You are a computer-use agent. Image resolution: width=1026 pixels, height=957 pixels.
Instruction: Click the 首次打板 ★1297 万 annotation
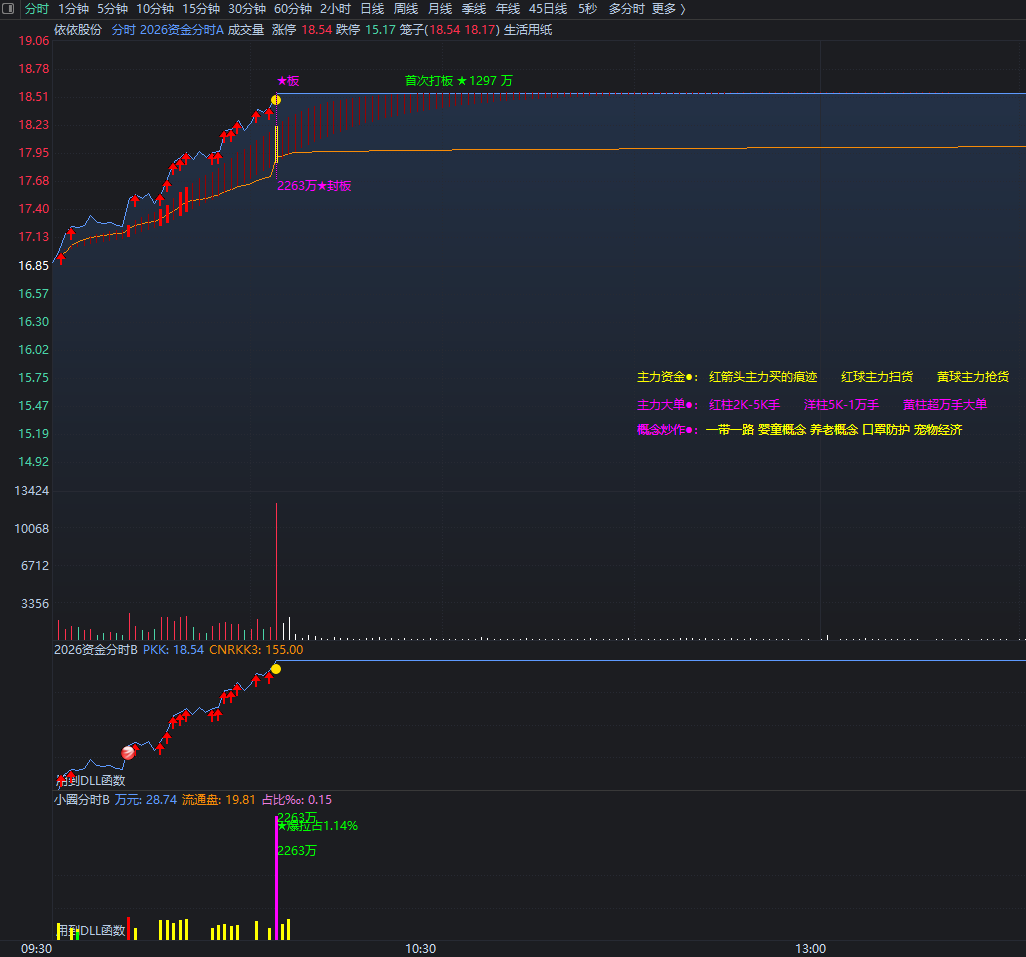point(459,80)
